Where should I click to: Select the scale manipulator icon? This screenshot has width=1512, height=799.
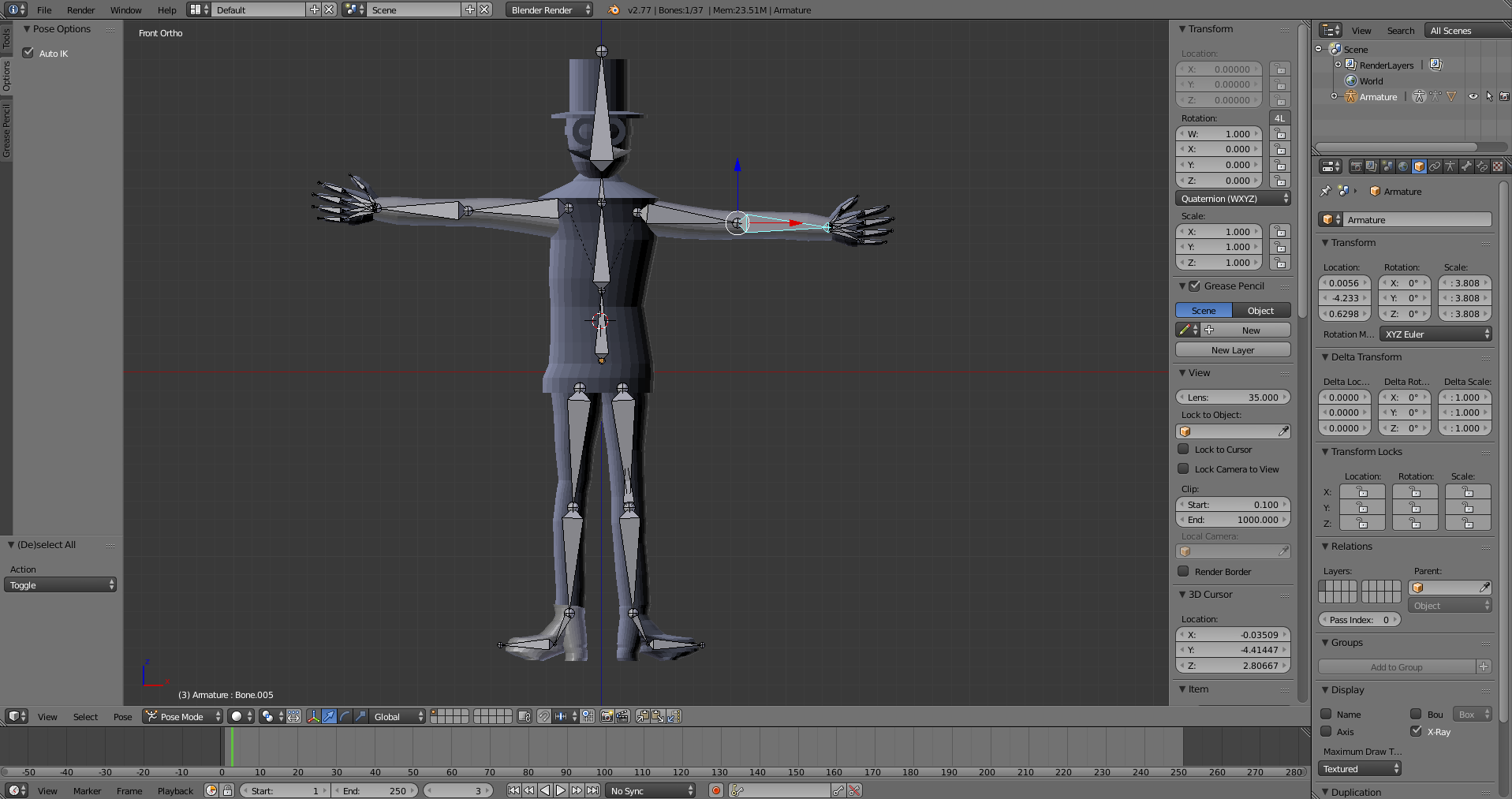pos(360,716)
